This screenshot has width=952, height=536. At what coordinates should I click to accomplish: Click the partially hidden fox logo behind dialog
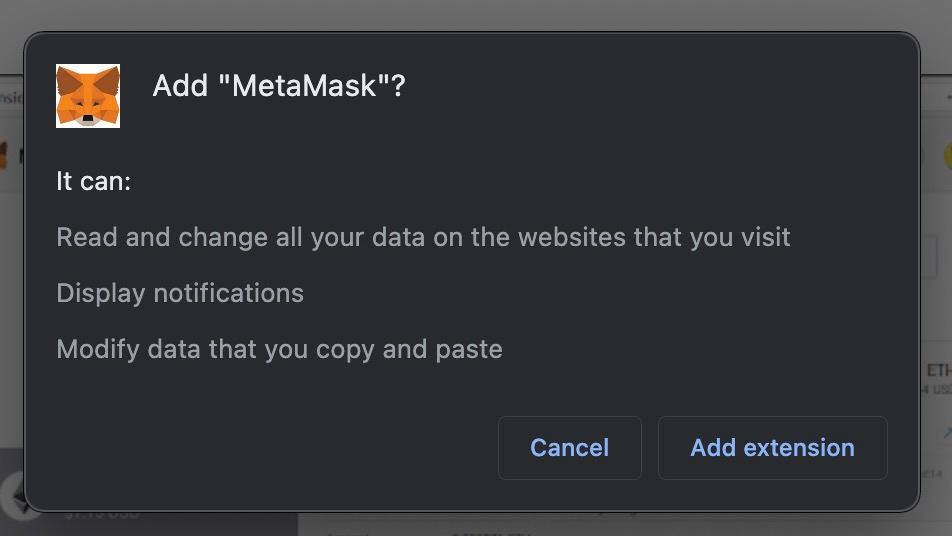(x=4, y=155)
